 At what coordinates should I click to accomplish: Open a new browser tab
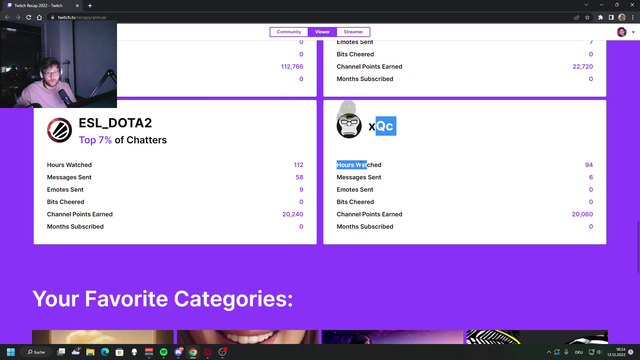pyautogui.click(x=90, y=6)
